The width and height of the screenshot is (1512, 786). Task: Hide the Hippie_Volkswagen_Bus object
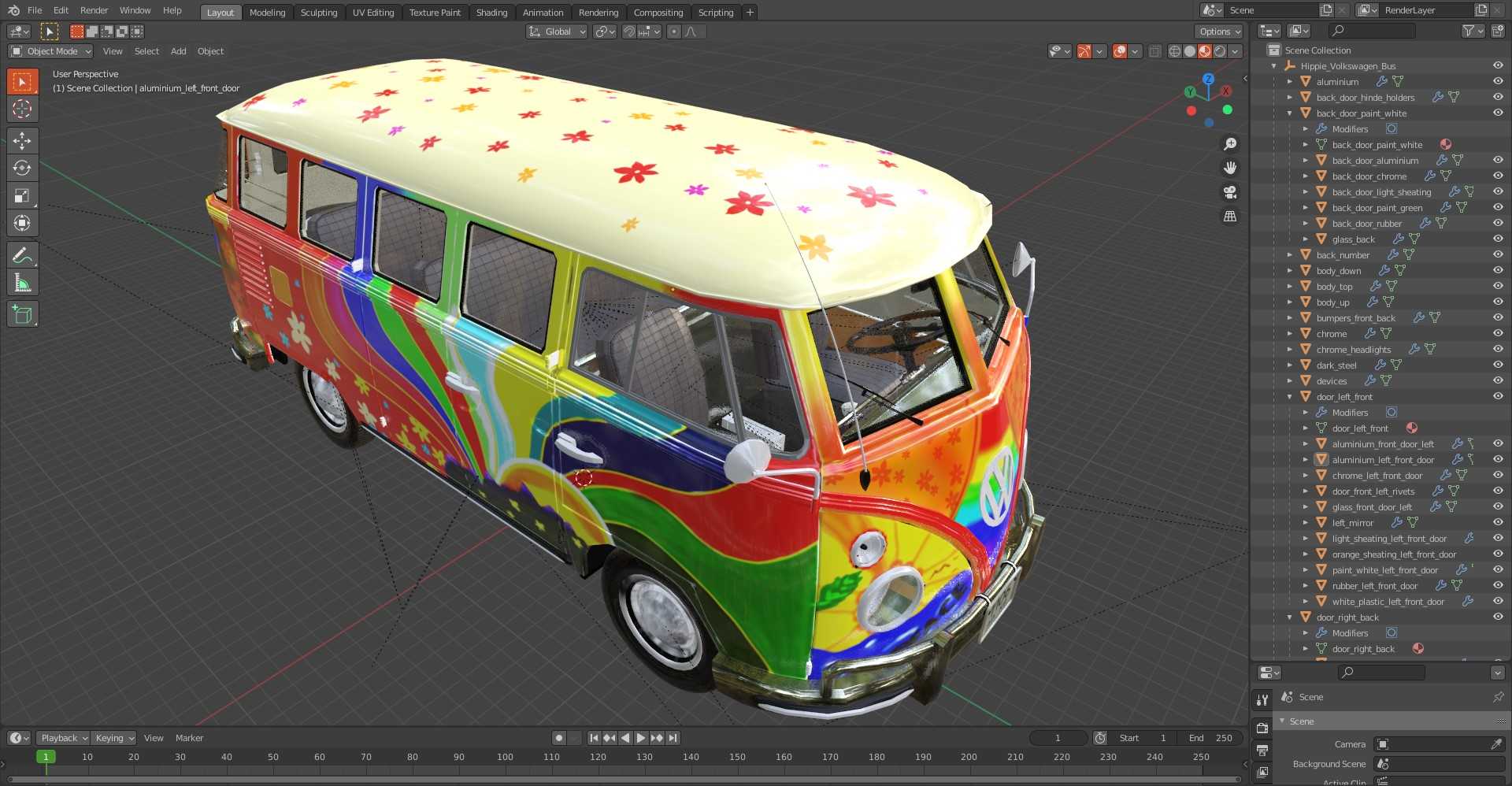[1498, 65]
